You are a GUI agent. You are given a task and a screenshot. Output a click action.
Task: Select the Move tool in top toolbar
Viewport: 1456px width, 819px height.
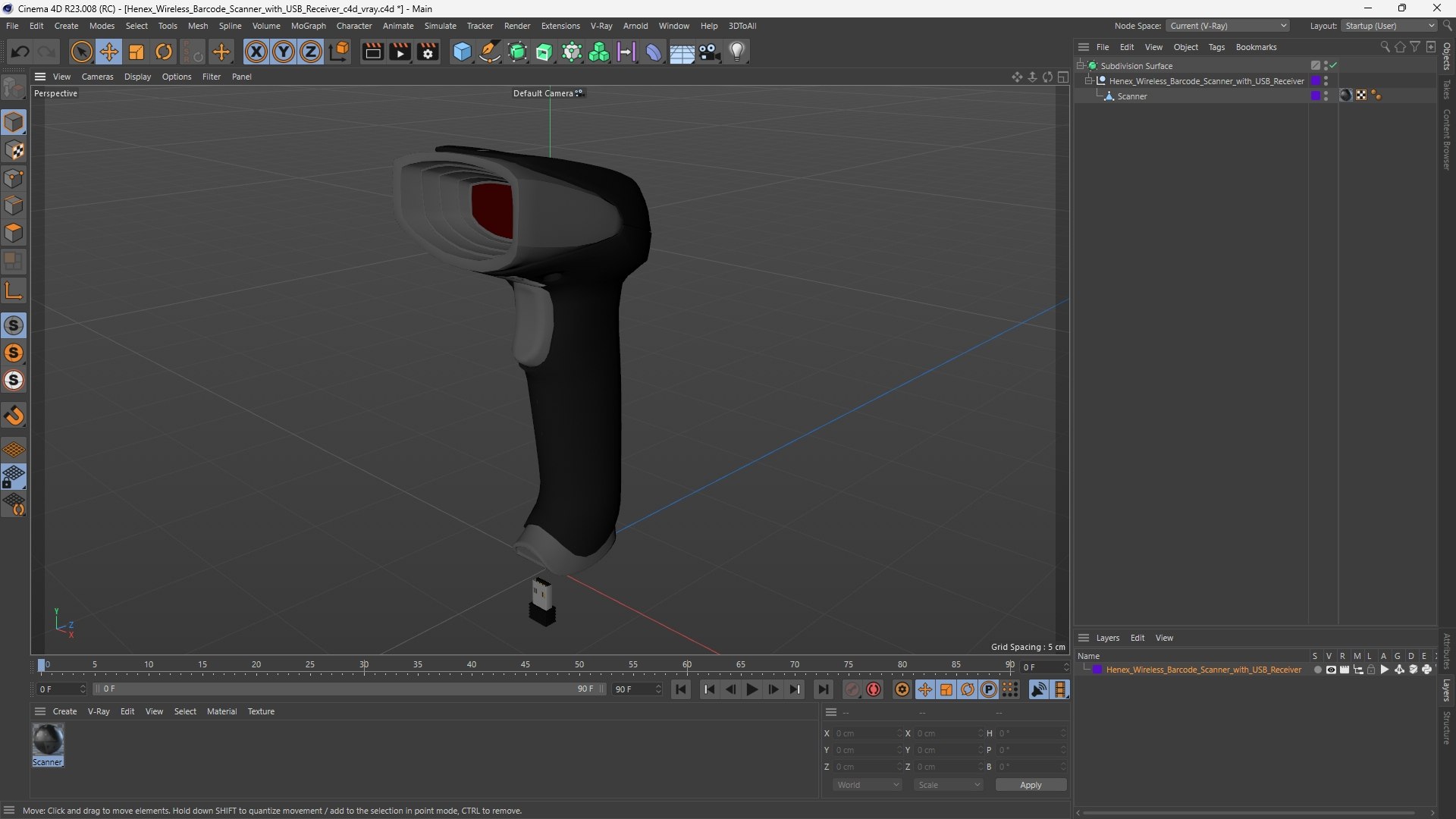click(x=109, y=52)
